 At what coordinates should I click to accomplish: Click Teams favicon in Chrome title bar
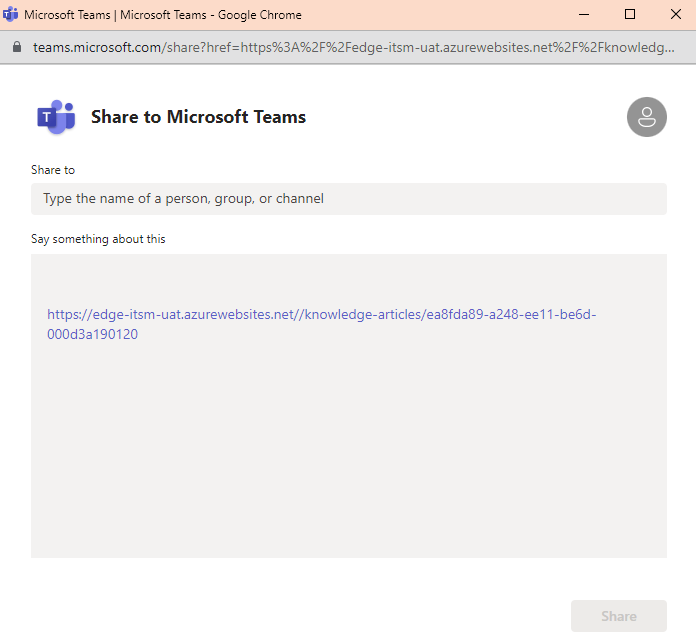[x=10, y=15]
